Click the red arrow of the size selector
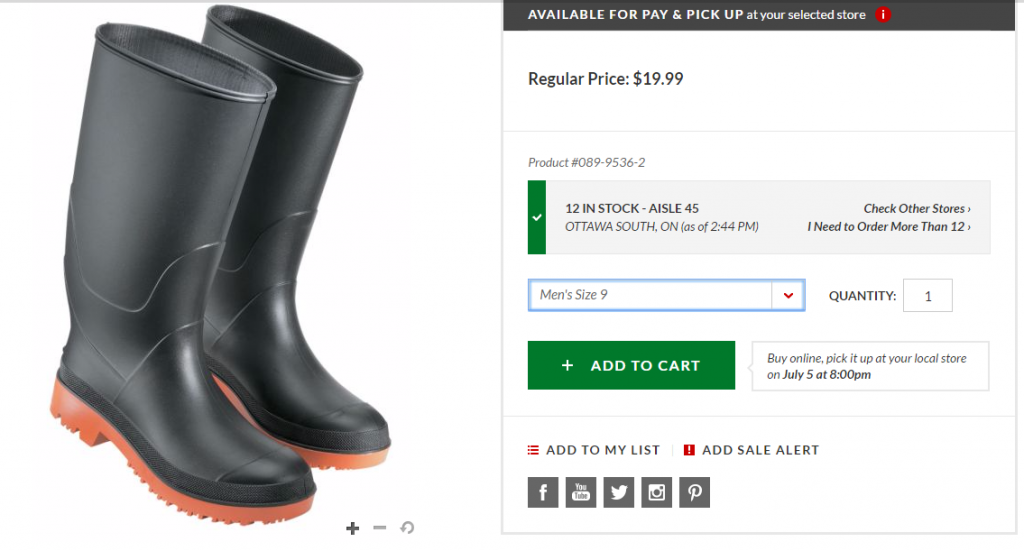 [x=788, y=295]
